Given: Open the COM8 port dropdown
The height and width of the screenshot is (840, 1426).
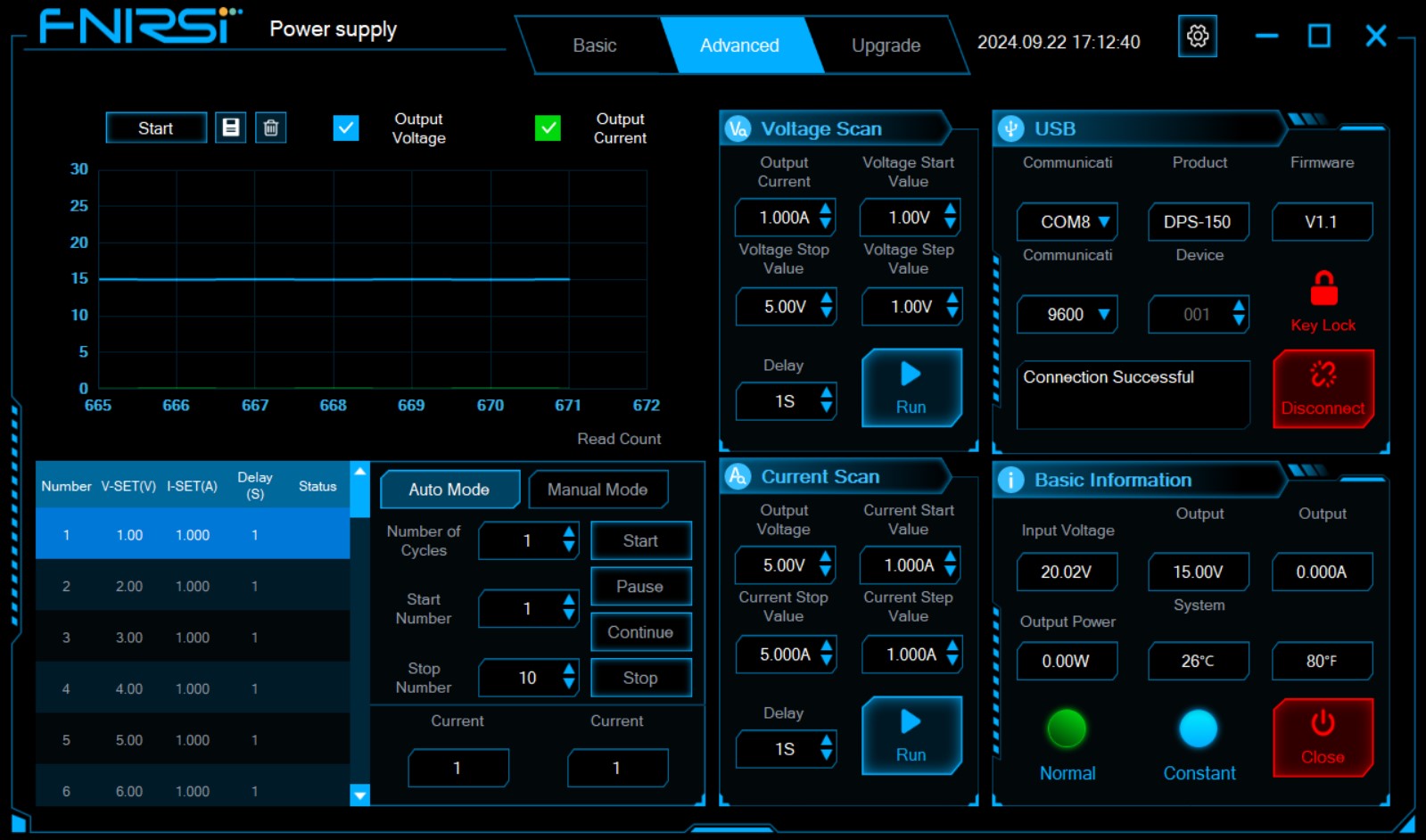Looking at the screenshot, I should 1067,222.
